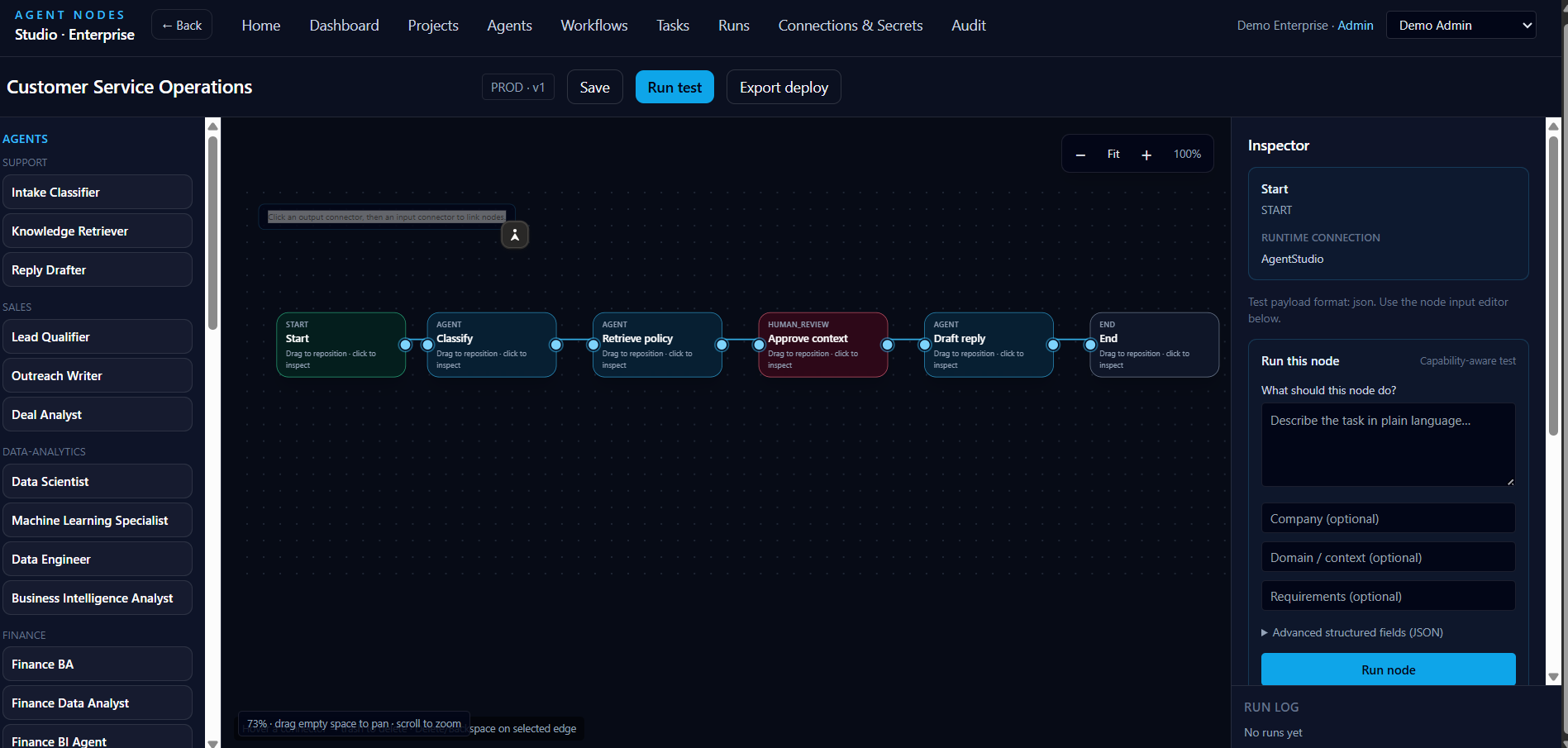Select the Approve context human review node

(823, 345)
